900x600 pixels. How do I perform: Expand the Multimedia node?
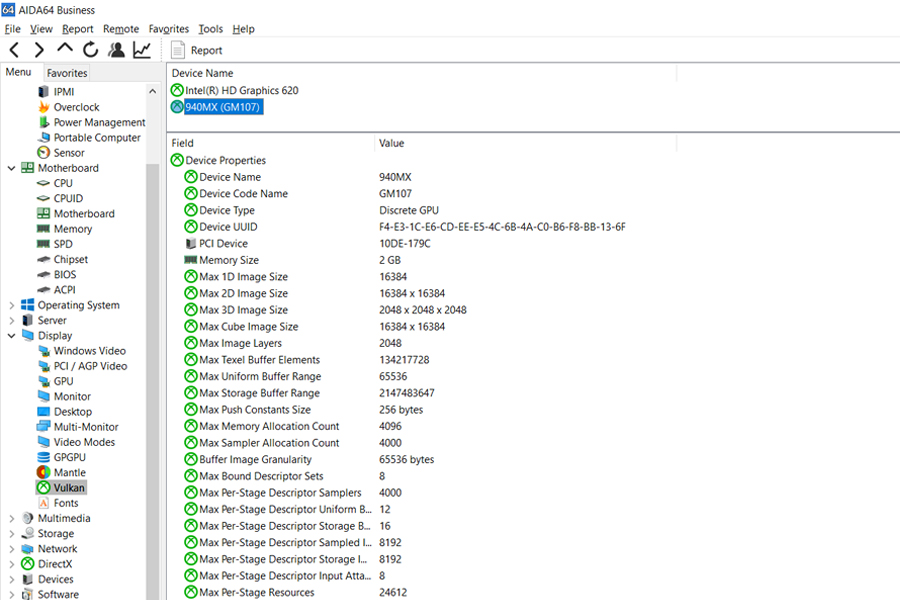[x=11, y=518]
